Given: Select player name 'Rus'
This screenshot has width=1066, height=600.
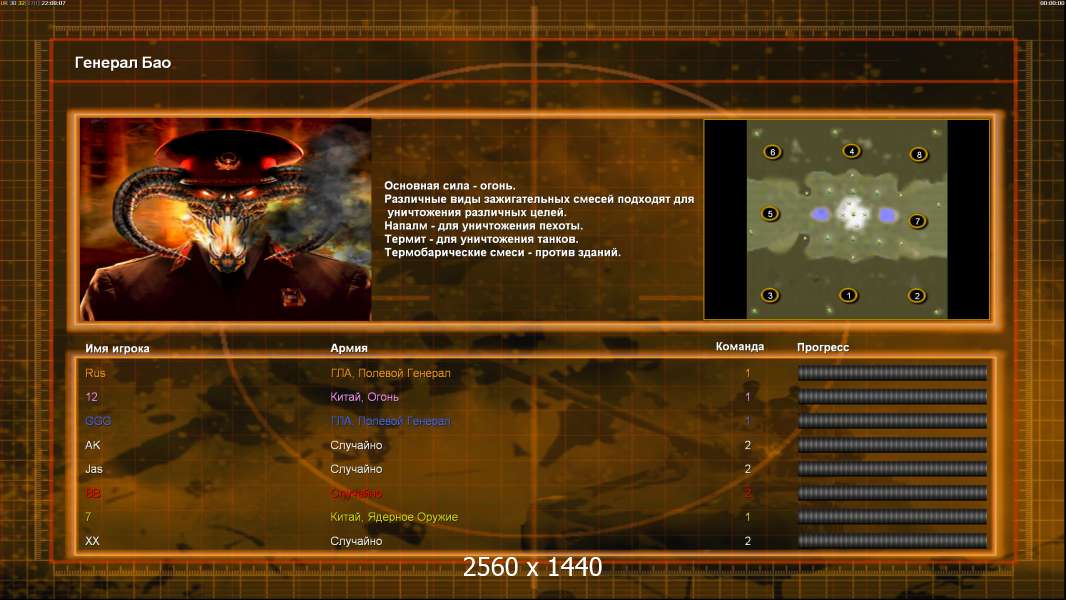Looking at the screenshot, I should pyautogui.click(x=95, y=373).
